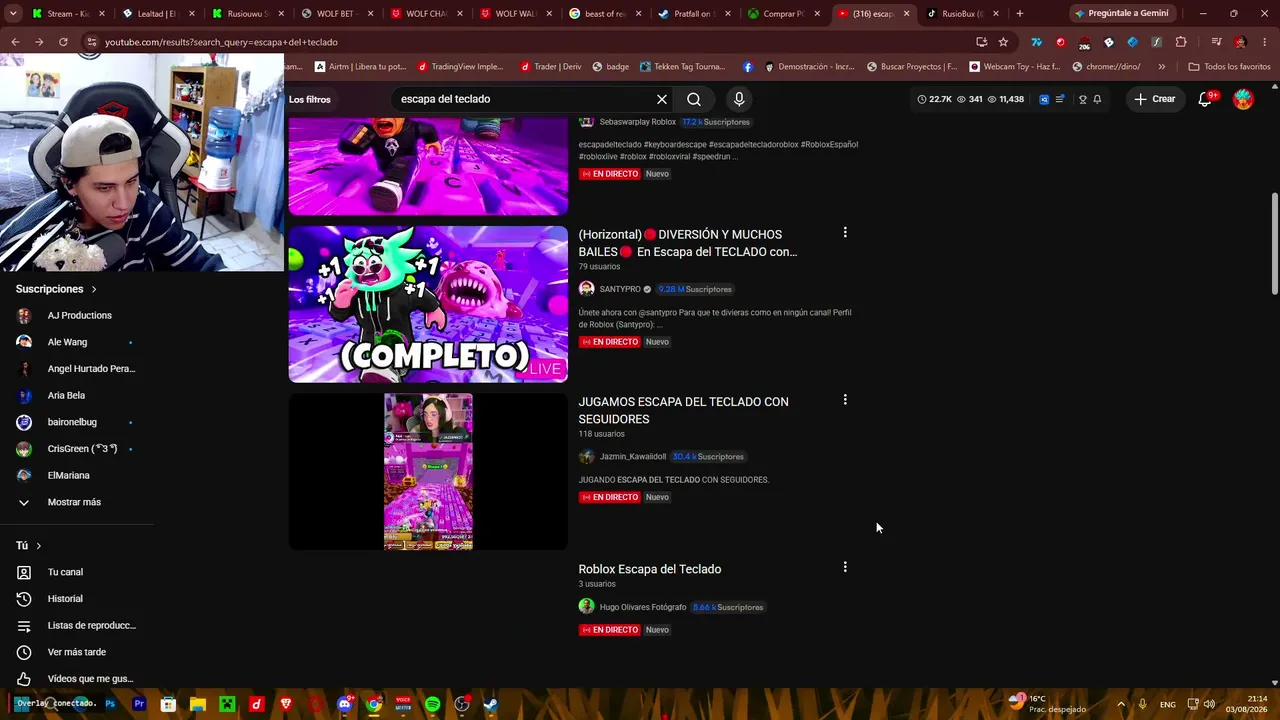Screen dimensions: 1280x720
Task: Open options for Roblox Escapa del Teclado video
Action: coord(845,567)
